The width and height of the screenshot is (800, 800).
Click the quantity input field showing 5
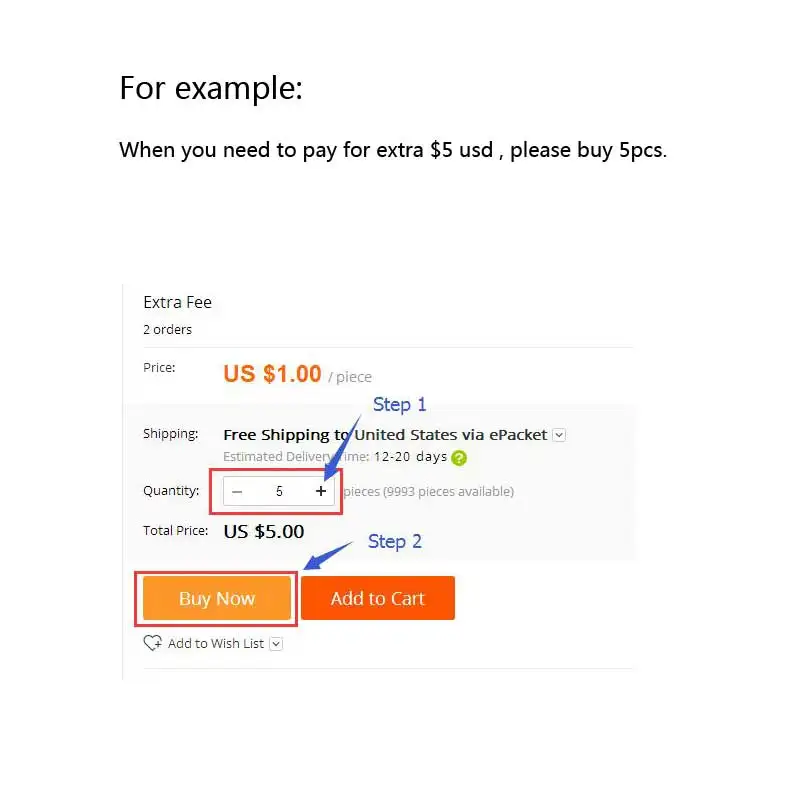(279, 491)
